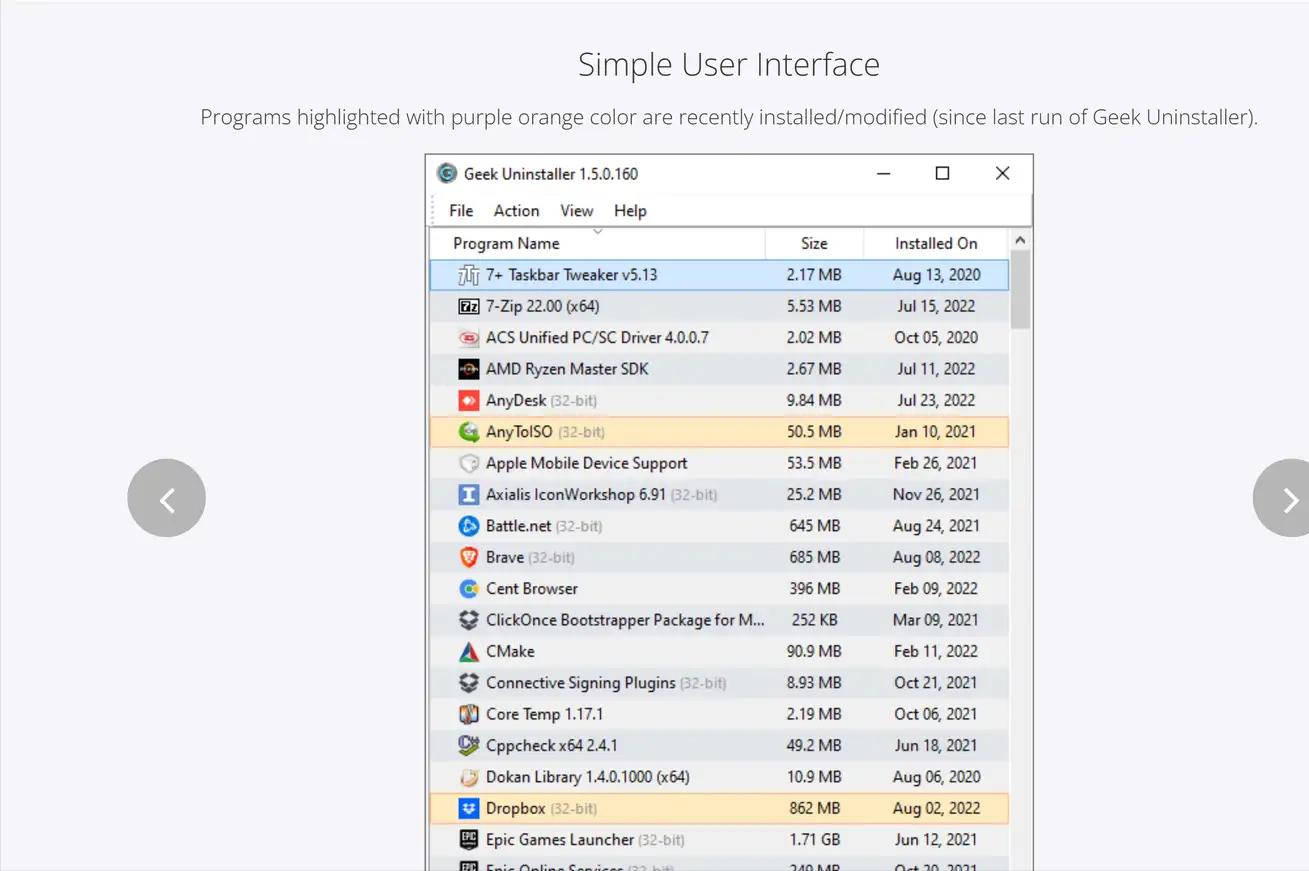1309x871 pixels.
Task: Click the Aug 13, 2020 install date
Action: point(937,275)
